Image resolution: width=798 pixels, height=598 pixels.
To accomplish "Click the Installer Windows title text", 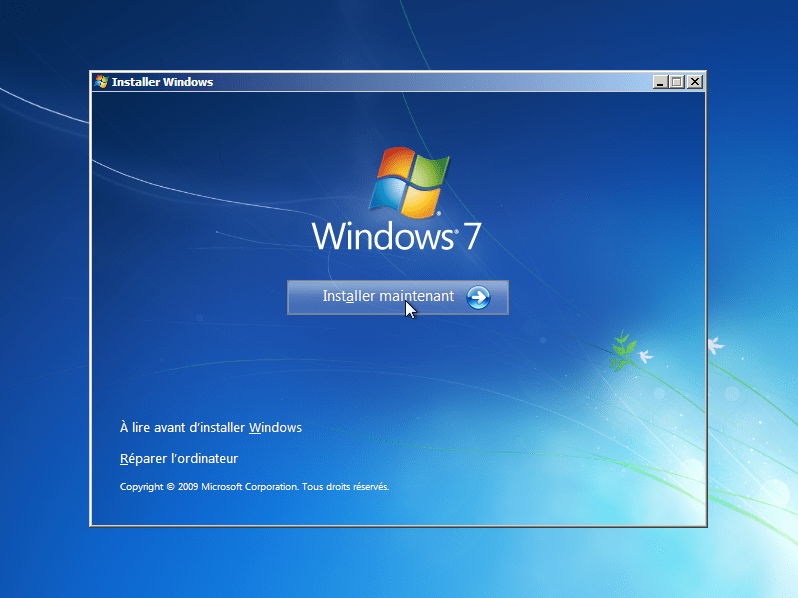I will pos(162,82).
